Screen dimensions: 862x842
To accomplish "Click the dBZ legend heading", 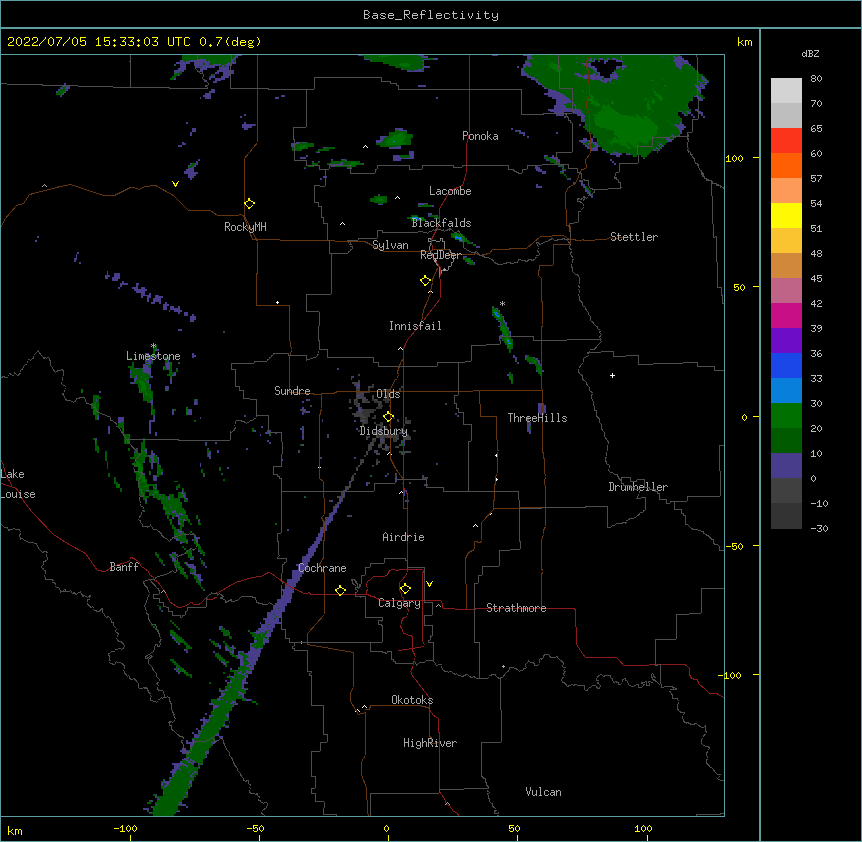I will click(x=810, y=53).
